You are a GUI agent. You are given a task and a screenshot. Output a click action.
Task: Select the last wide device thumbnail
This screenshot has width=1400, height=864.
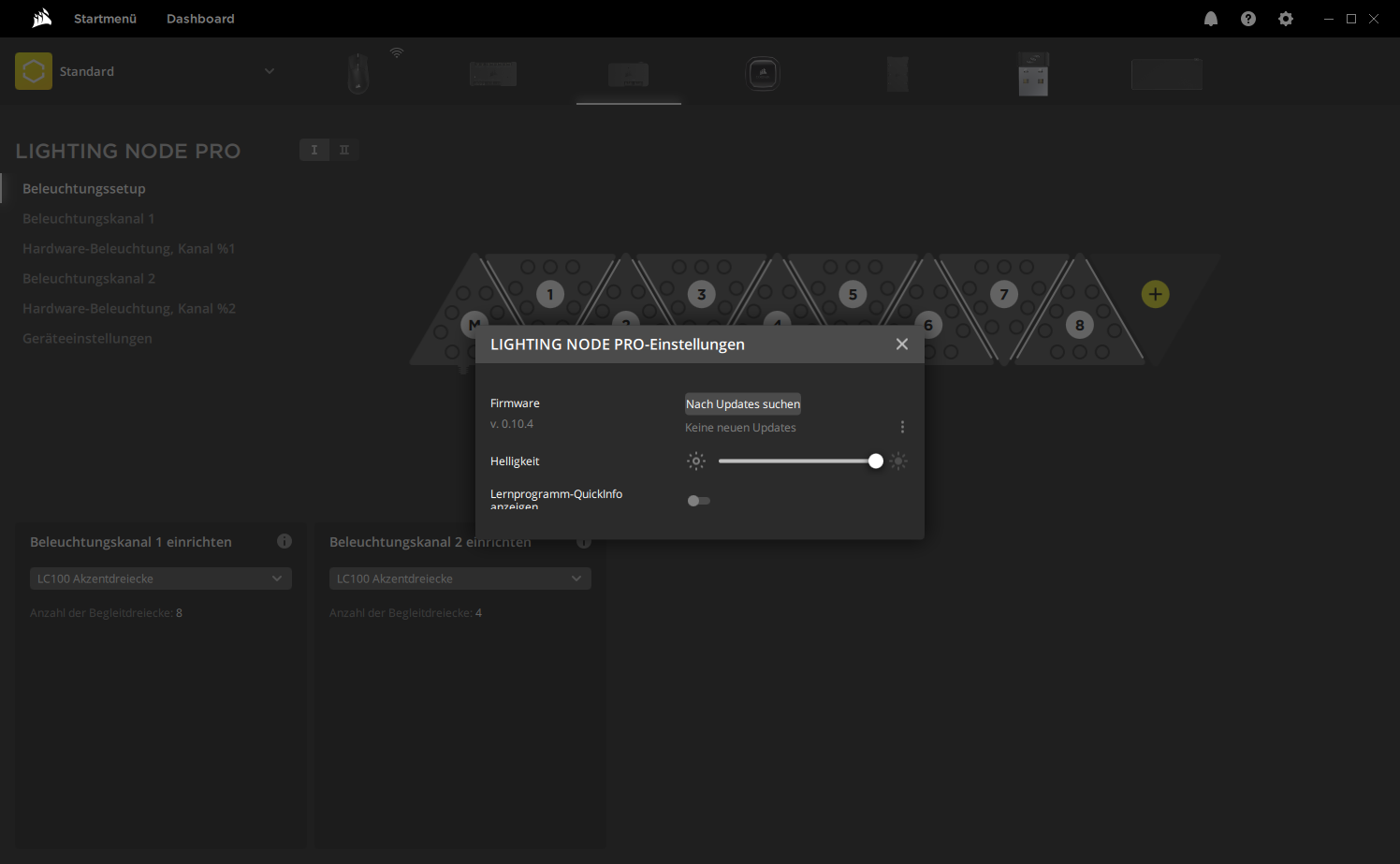point(1167,74)
